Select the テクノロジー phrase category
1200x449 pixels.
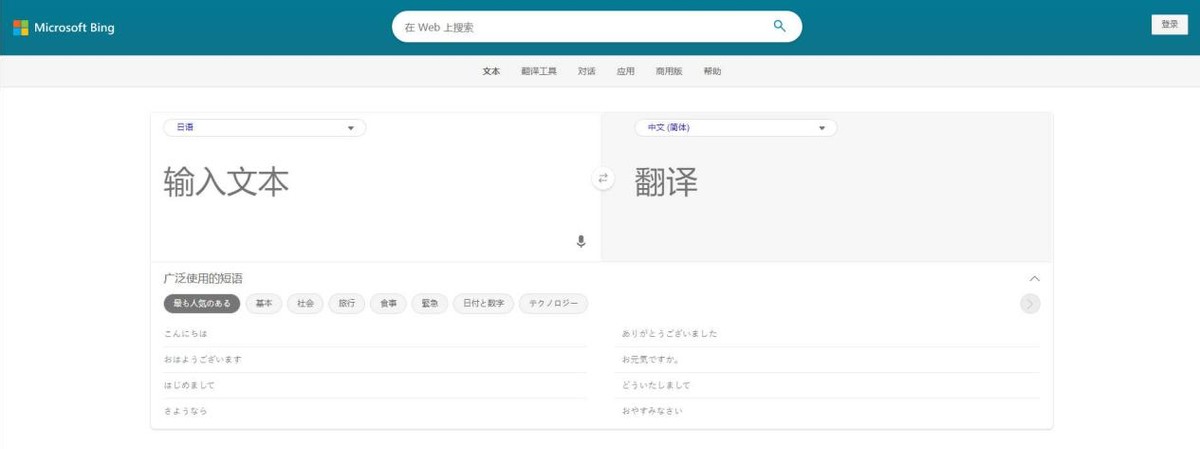coord(554,304)
